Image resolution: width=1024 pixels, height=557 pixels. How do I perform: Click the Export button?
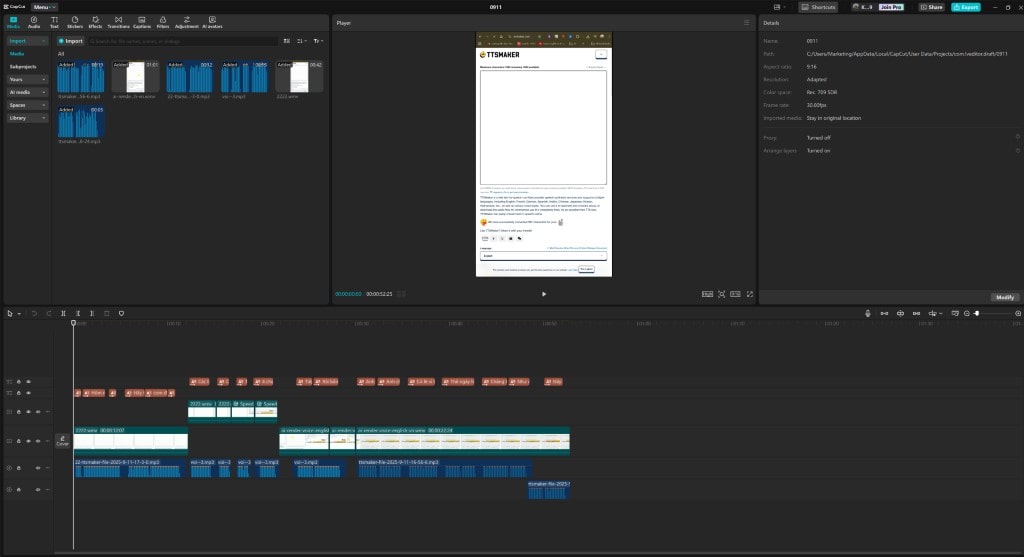point(965,7)
